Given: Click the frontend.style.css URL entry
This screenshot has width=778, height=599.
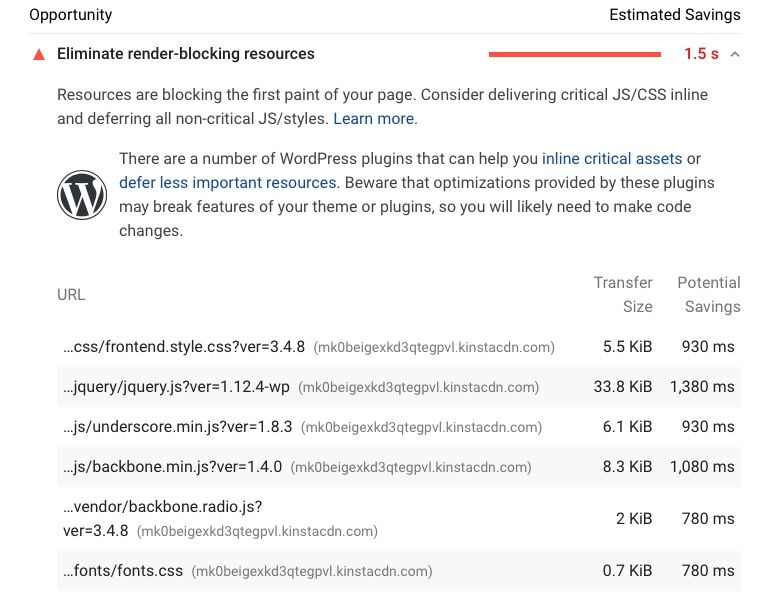Looking at the screenshot, I should (185, 347).
